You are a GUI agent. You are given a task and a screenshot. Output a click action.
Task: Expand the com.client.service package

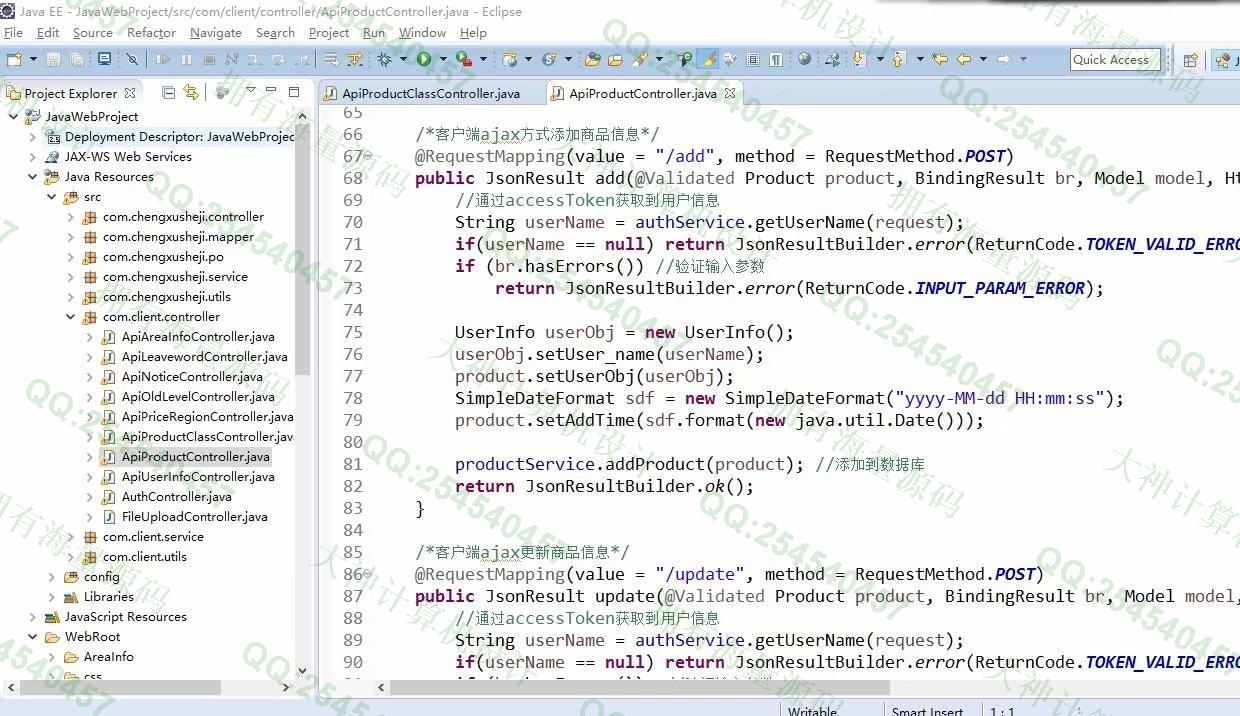coord(71,536)
